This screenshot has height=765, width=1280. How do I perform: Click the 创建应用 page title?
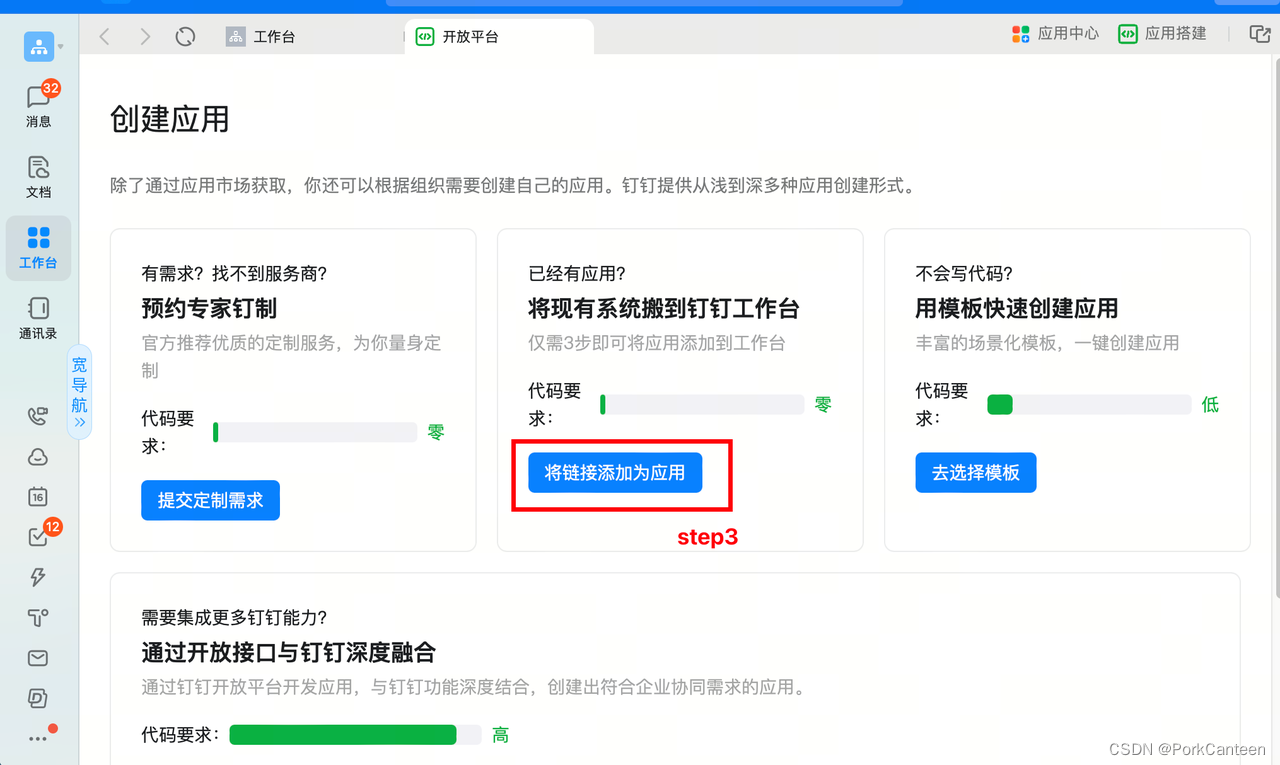click(170, 119)
